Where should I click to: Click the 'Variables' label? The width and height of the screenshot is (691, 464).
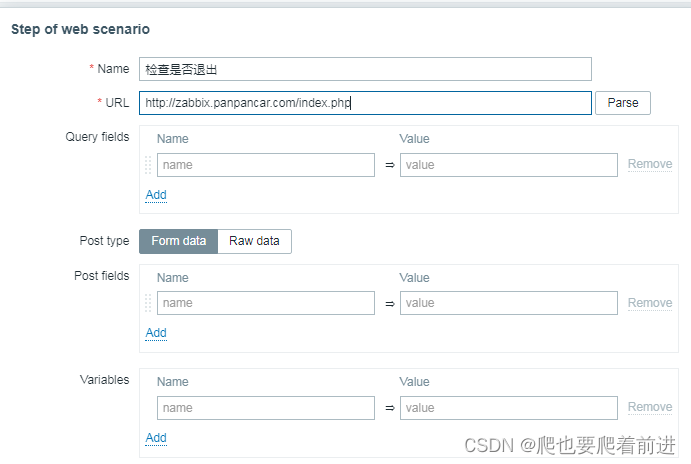[x=104, y=380]
